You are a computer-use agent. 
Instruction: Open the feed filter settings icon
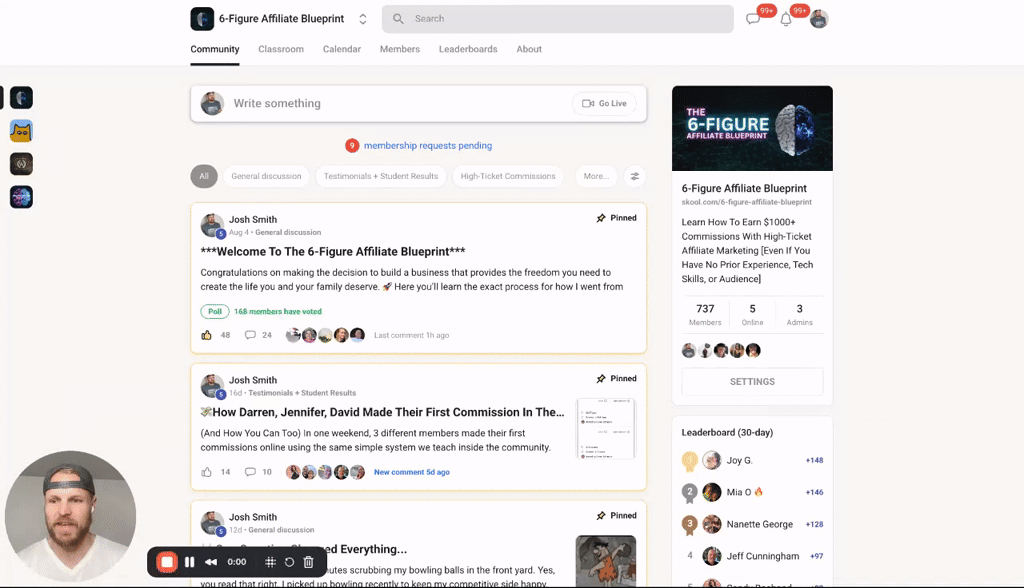point(635,176)
